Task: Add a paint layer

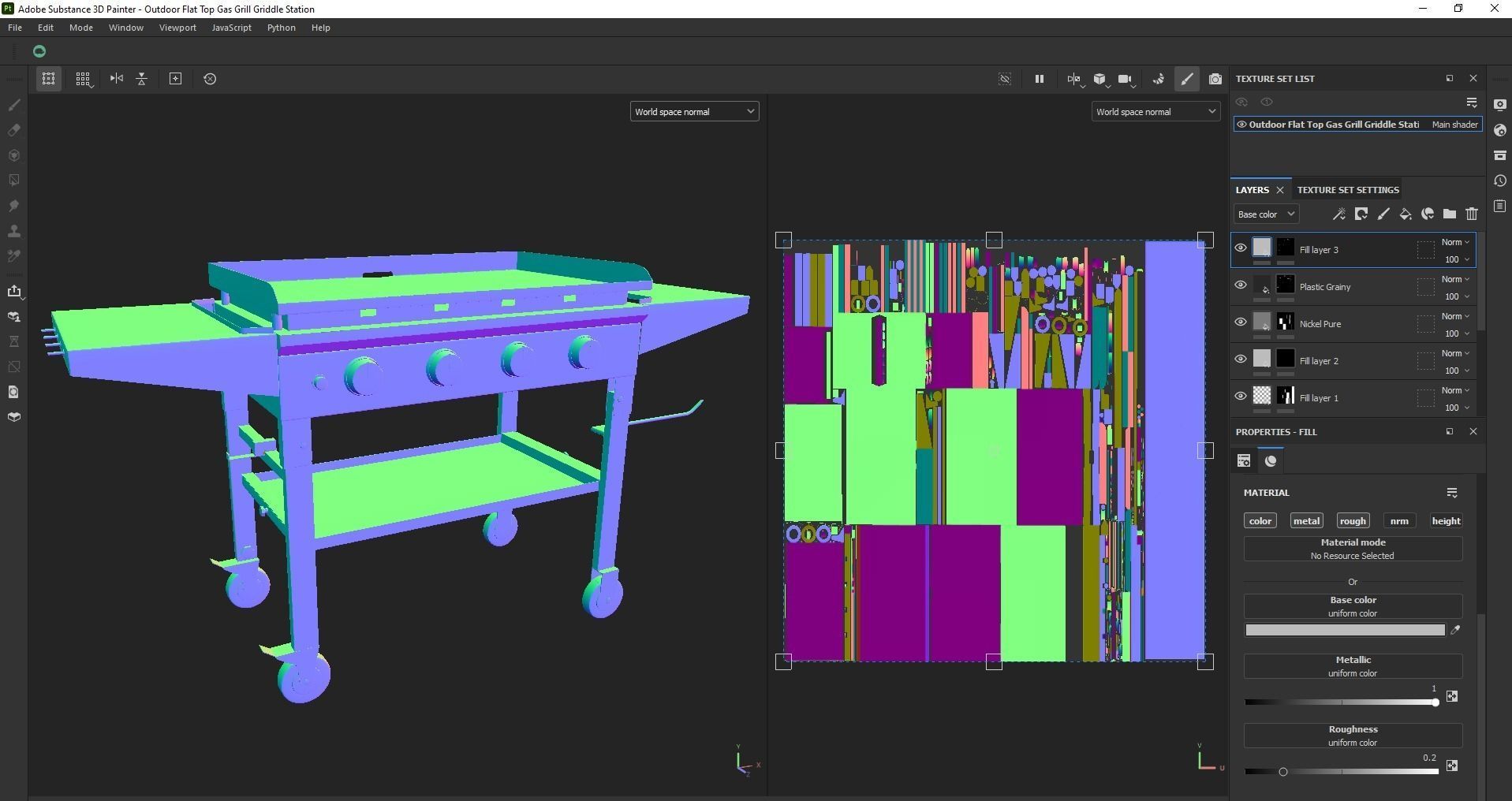Action: (x=1383, y=214)
